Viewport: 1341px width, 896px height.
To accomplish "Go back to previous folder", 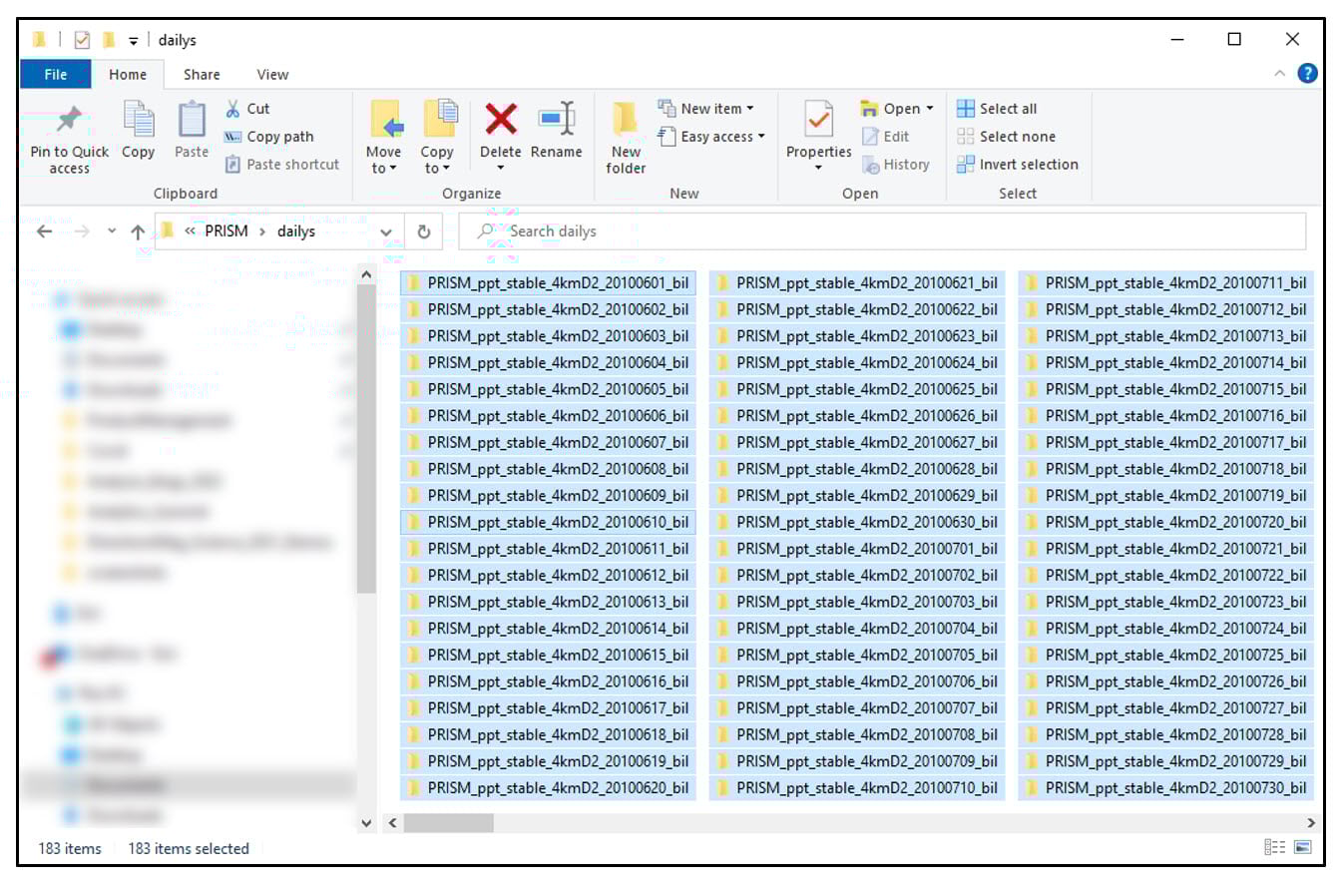I will [44, 231].
